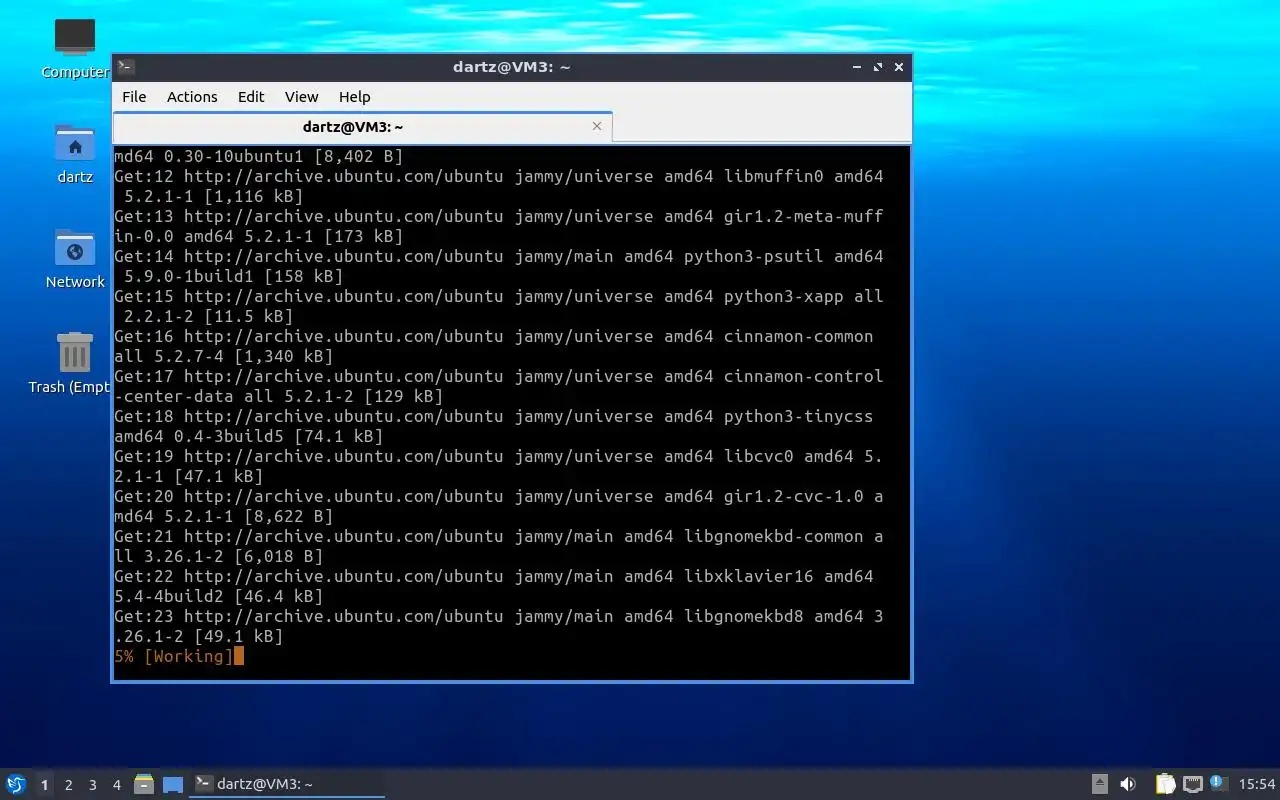Click the 15:54 clock in the panel
Screen dimensions: 1280x800
coord(1257,784)
